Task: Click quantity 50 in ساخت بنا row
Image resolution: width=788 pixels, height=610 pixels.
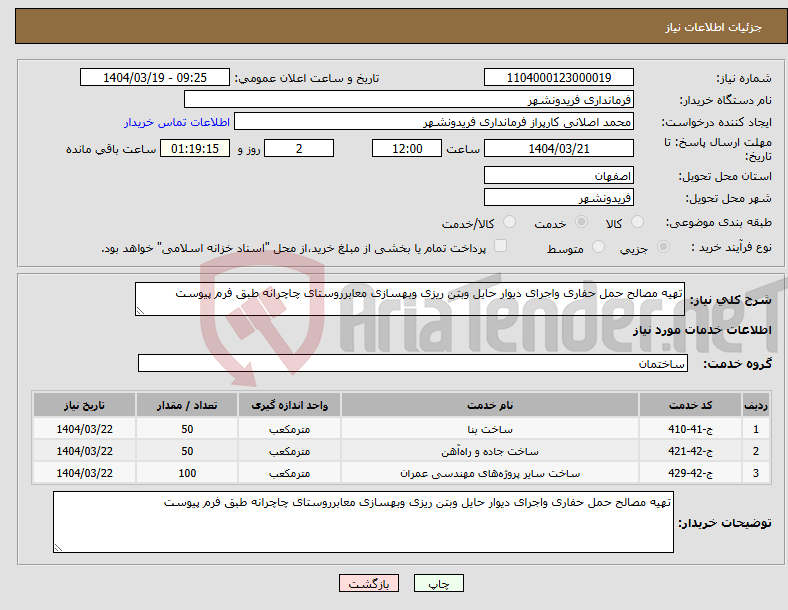Action: [x=187, y=429]
